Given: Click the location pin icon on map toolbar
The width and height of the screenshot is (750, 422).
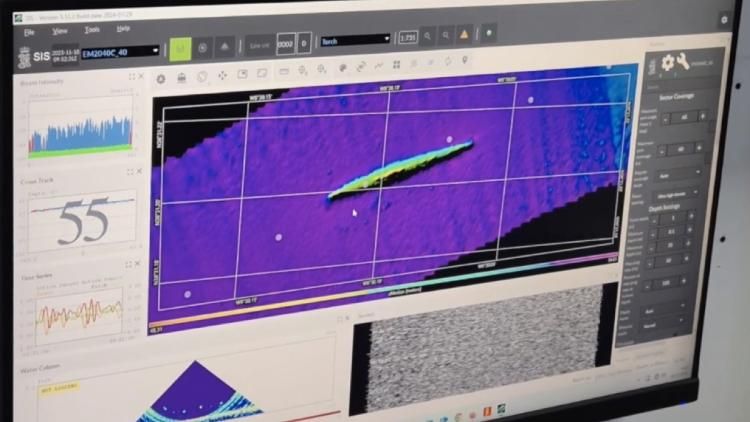Looking at the screenshot, I should [465, 61].
